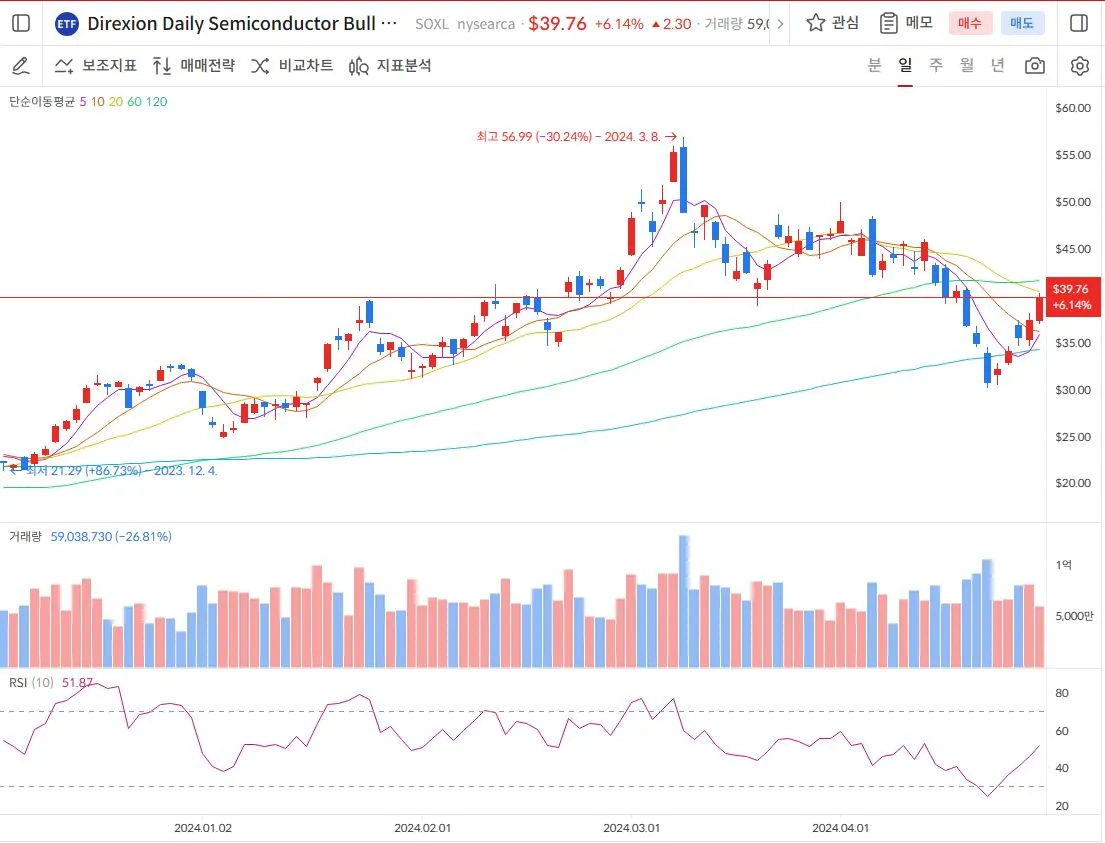Click the 거래량 volume indicator label

(x=25, y=536)
